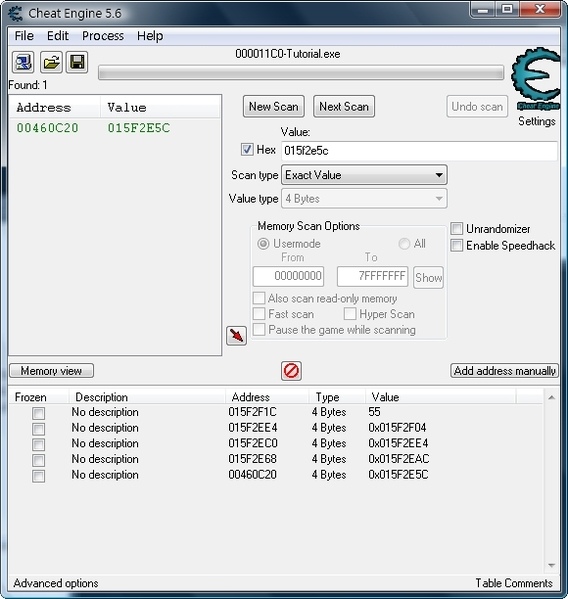
Task: Check Also scan read-only memory
Action: click(259, 298)
